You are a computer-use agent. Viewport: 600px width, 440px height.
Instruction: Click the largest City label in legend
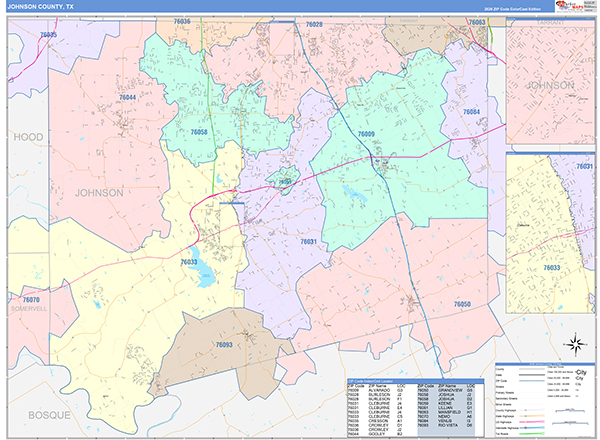(x=581, y=372)
